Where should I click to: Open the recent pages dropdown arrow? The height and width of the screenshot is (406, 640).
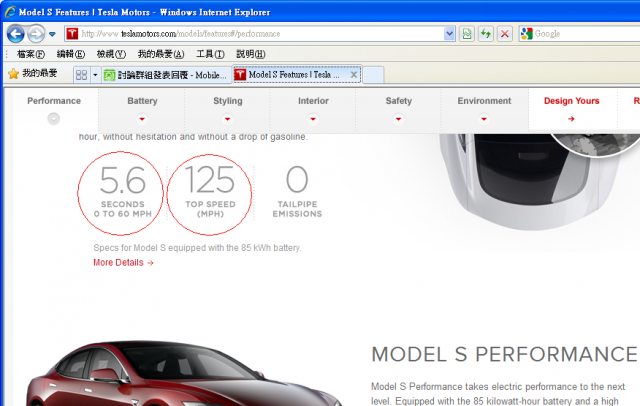(x=52, y=34)
